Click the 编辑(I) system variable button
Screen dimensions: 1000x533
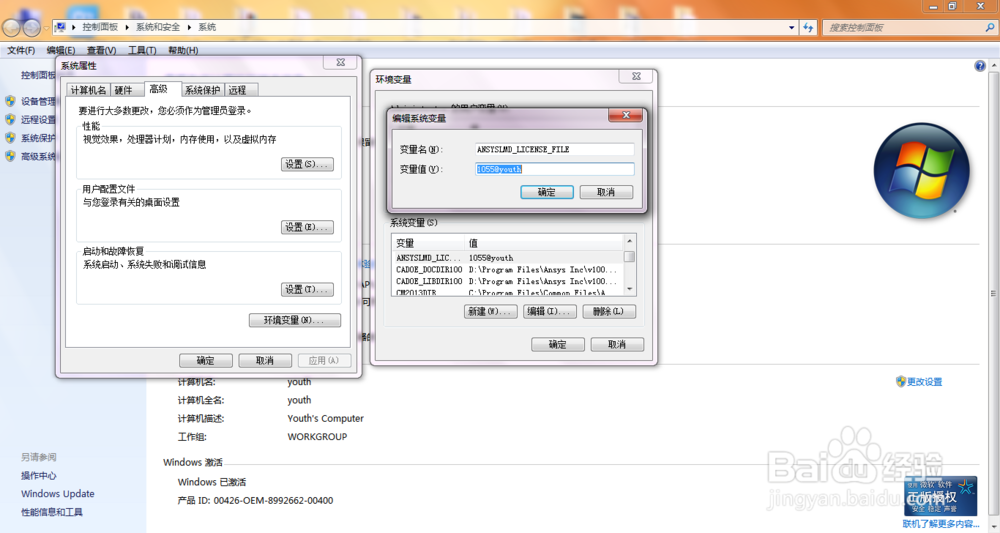(550, 311)
